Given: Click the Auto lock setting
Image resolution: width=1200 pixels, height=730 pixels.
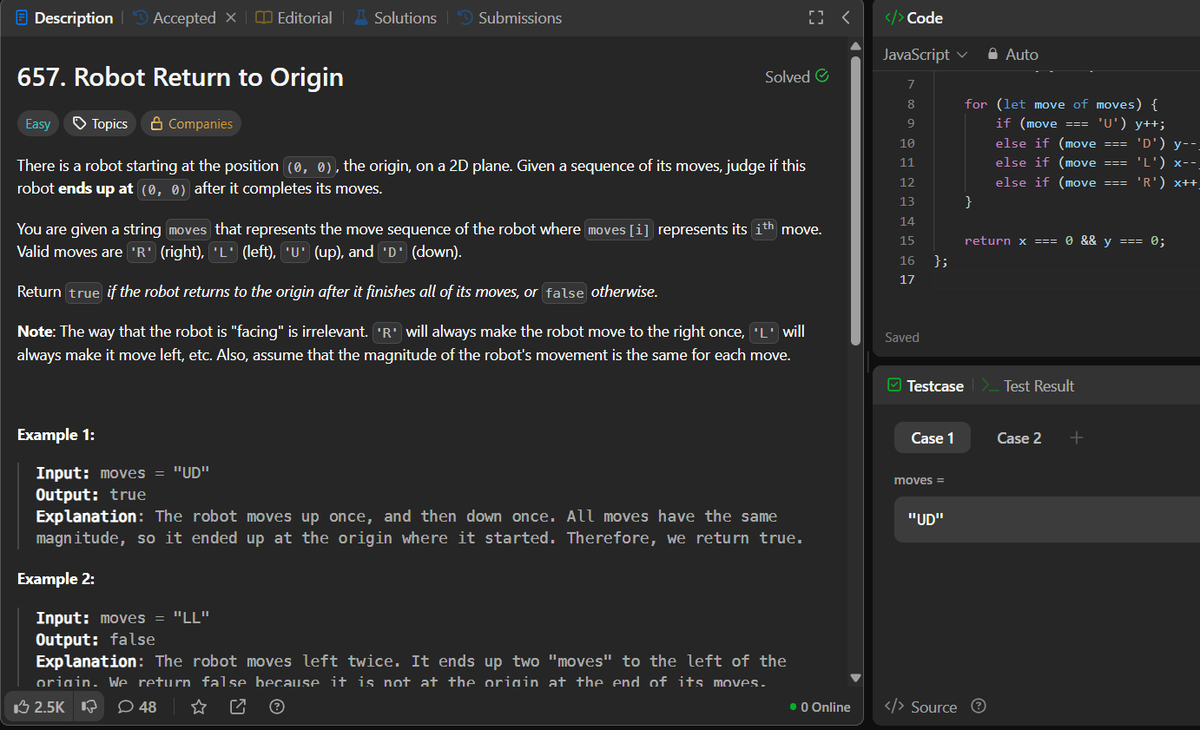Looking at the screenshot, I should click(1013, 54).
